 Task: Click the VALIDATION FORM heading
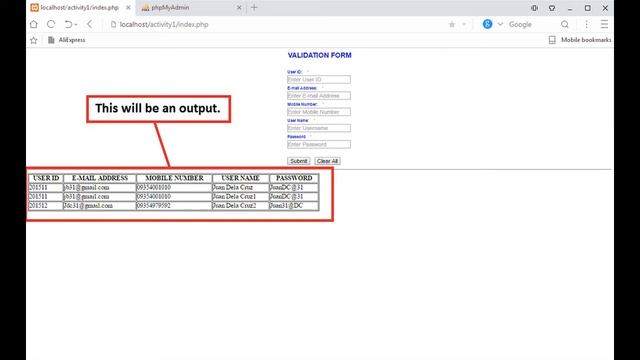pyautogui.click(x=320, y=55)
